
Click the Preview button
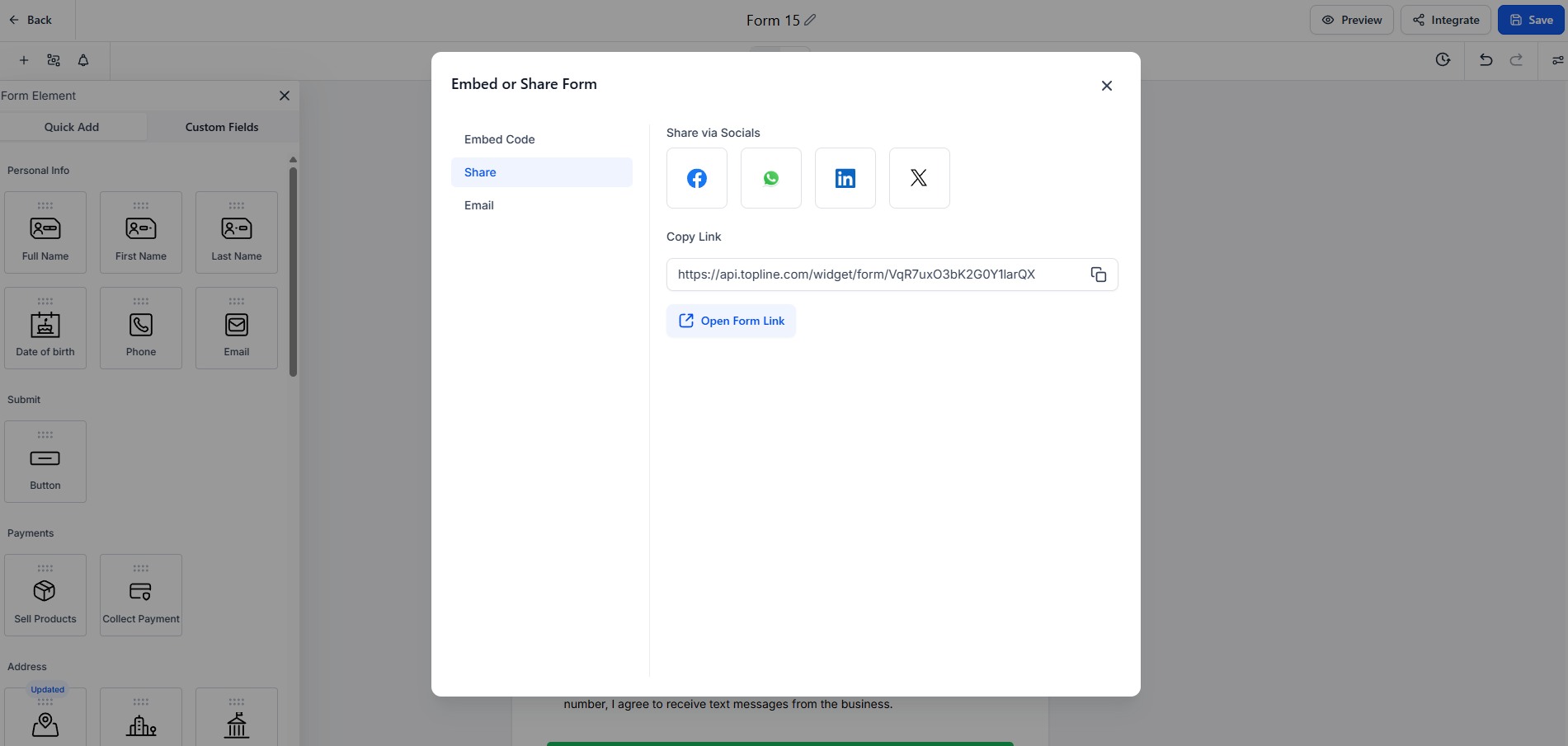[1352, 20]
